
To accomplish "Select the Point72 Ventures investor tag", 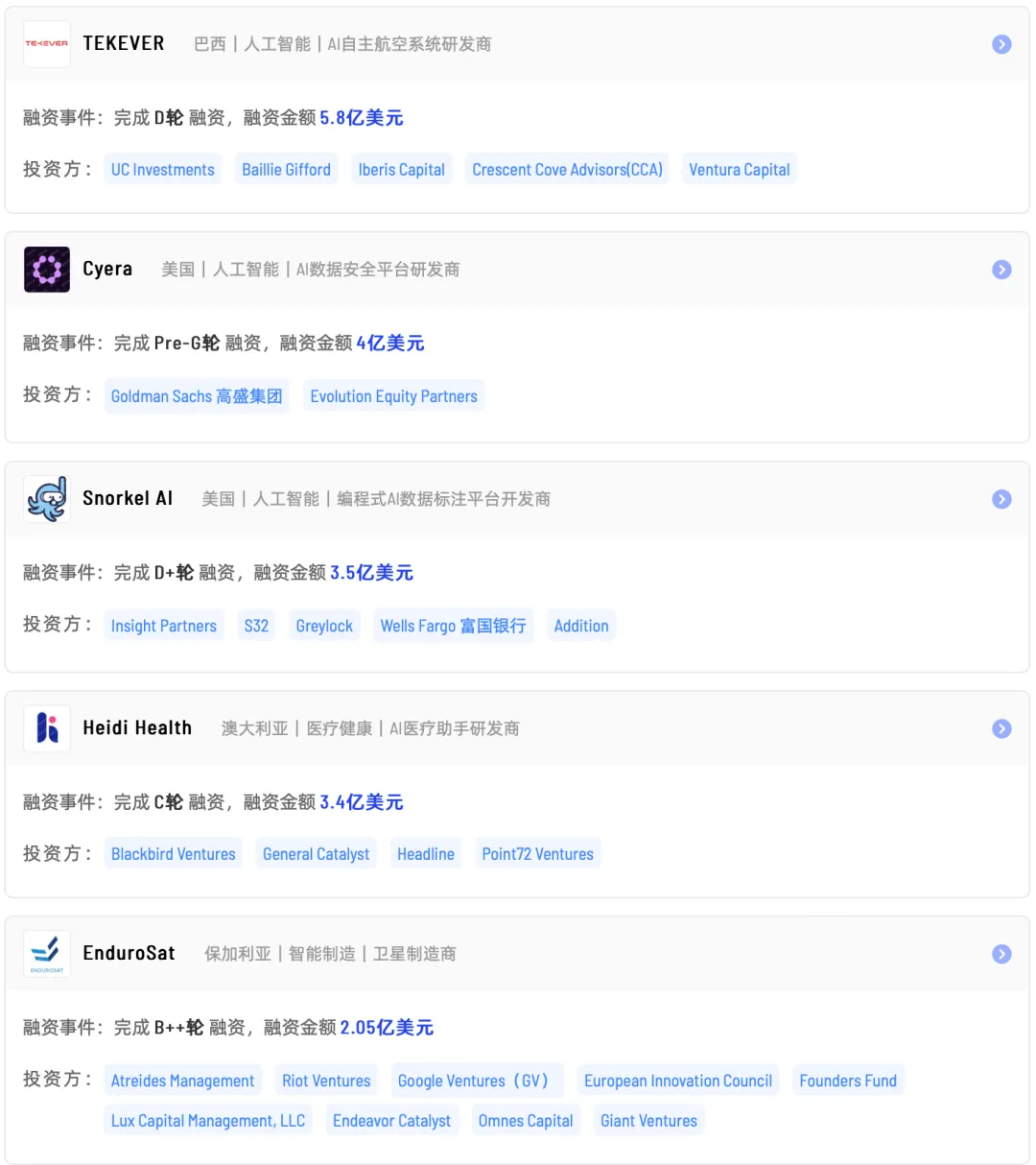I will [x=537, y=854].
